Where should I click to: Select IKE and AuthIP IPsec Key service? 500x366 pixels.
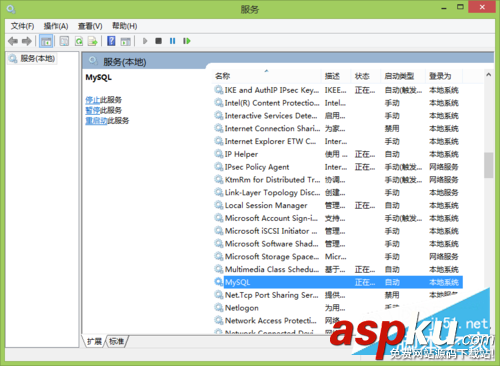(338, 90)
